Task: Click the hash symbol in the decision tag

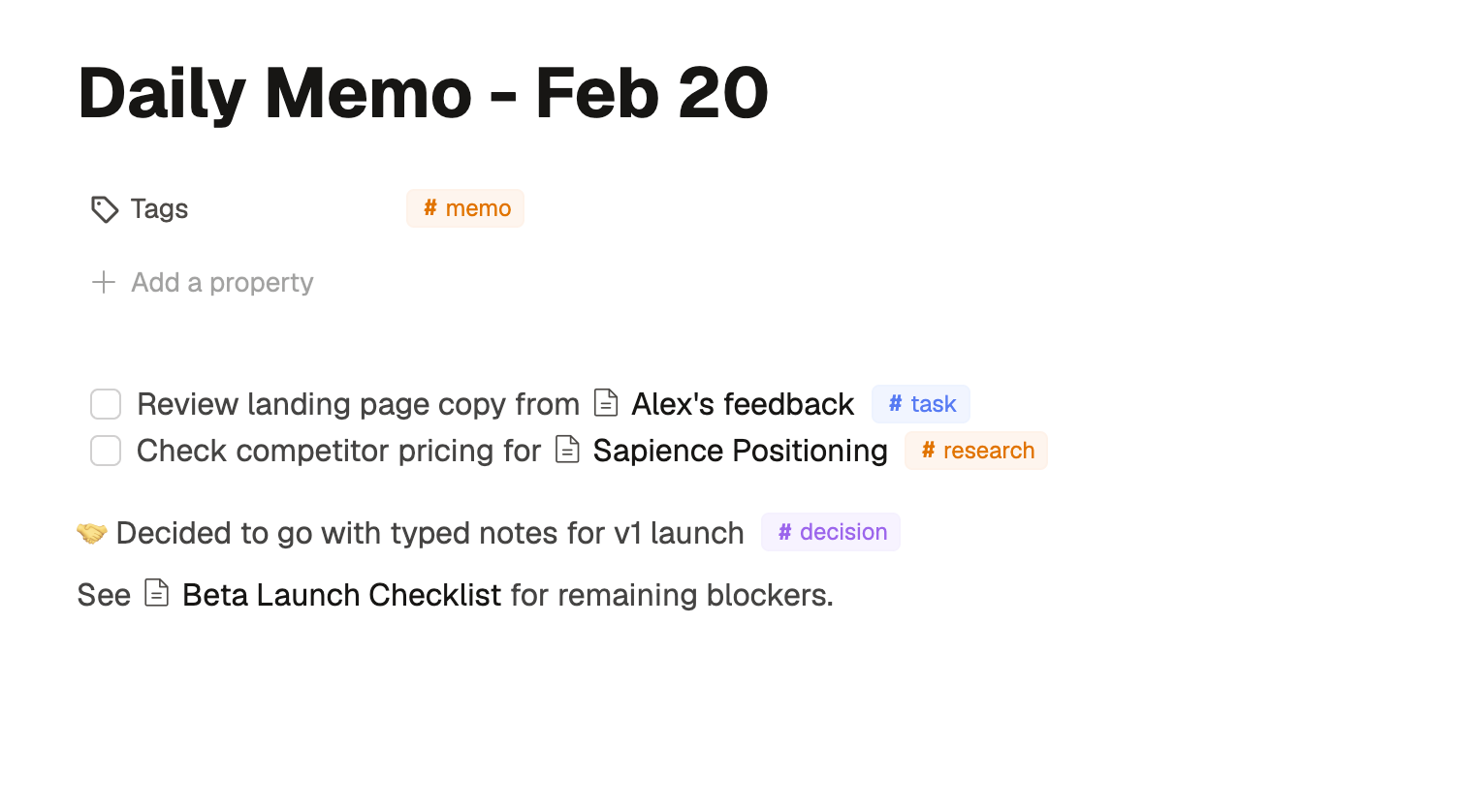Action: click(x=783, y=531)
